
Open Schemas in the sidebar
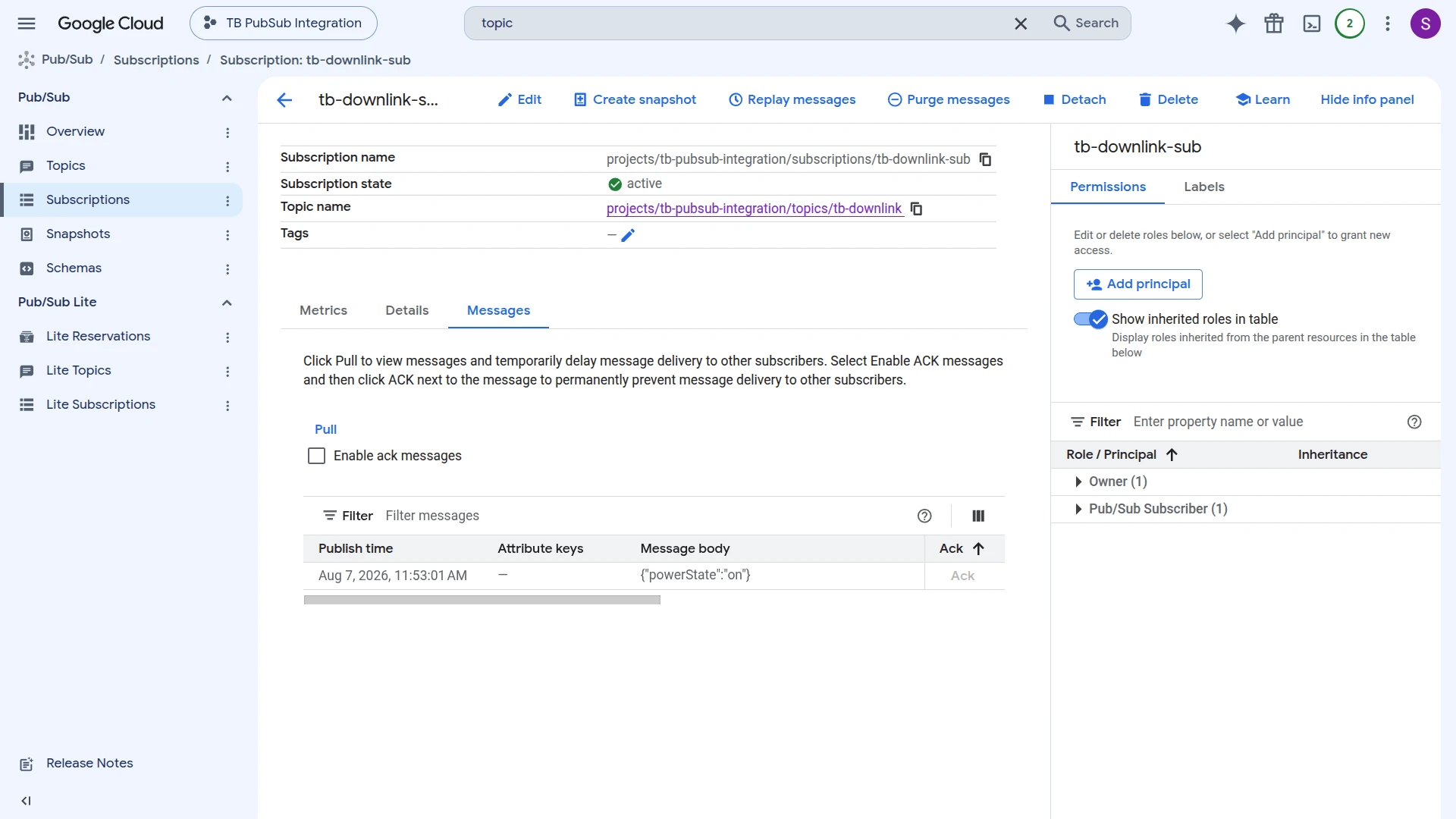pos(74,268)
